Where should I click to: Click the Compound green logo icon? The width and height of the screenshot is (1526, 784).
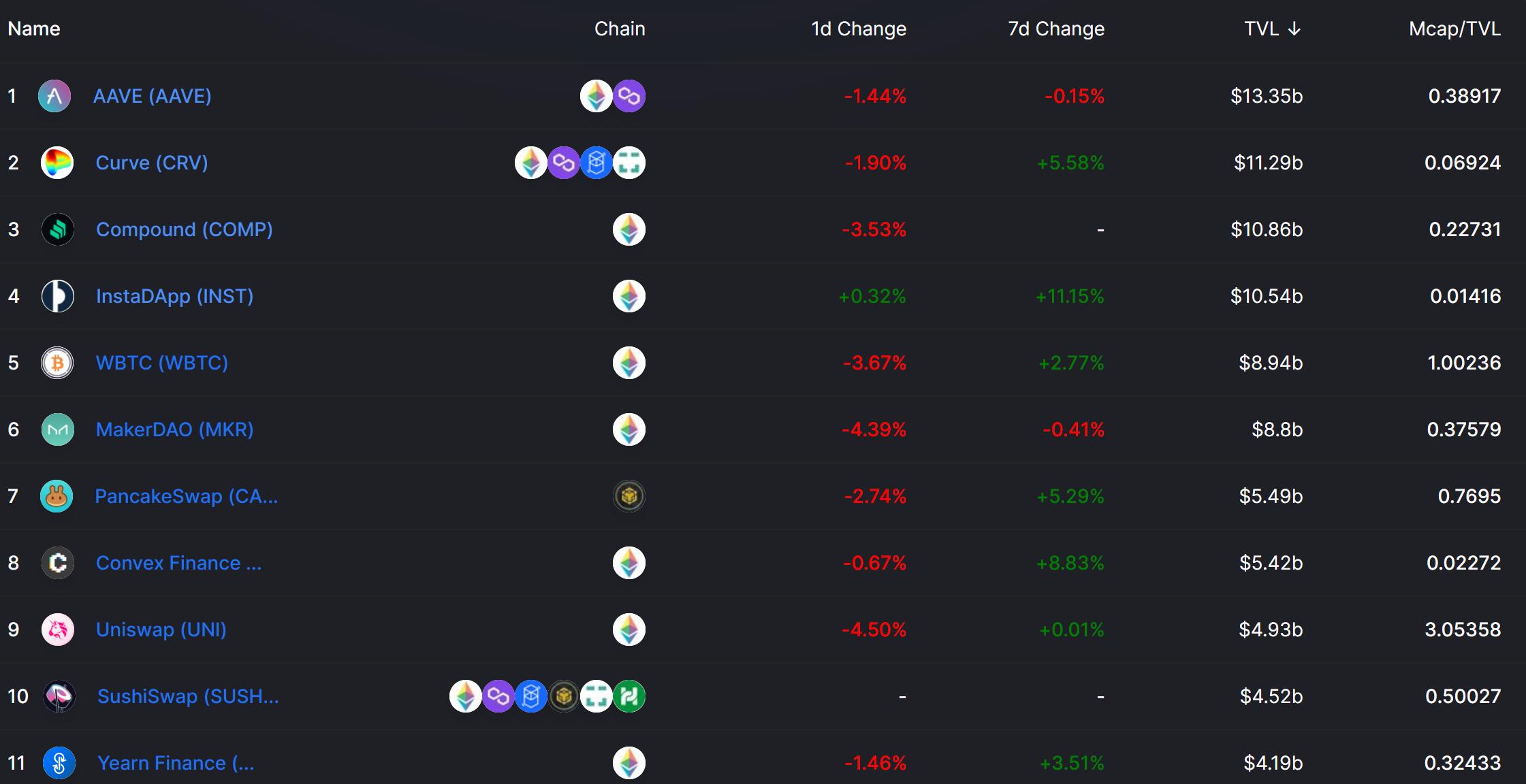click(58, 229)
